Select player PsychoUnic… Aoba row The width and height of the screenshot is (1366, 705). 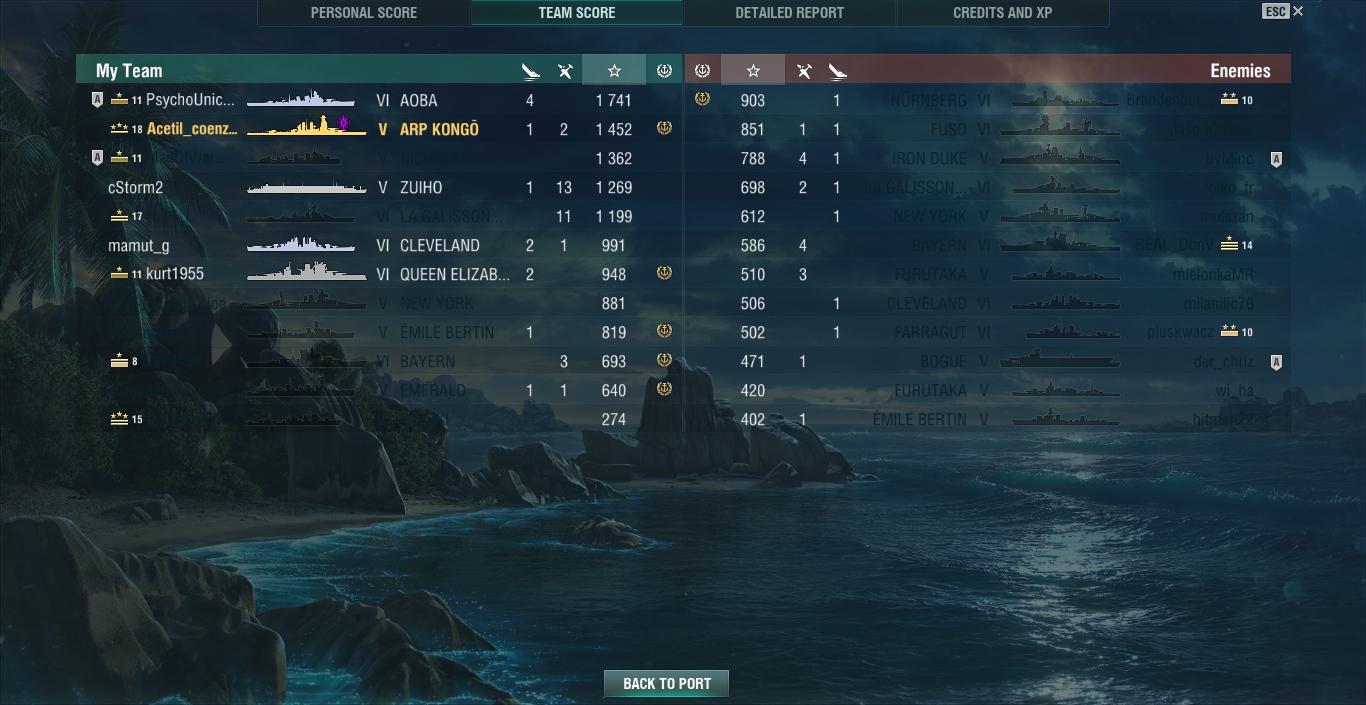click(x=379, y=100)
